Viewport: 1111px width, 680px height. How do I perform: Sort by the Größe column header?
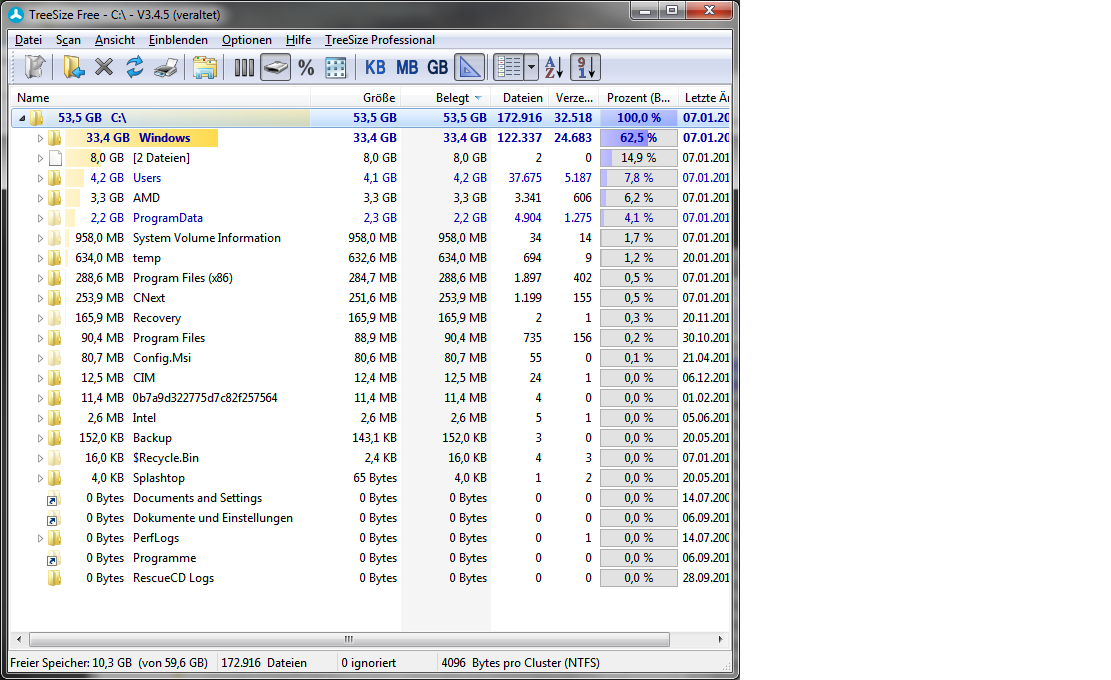click(356, 98)
